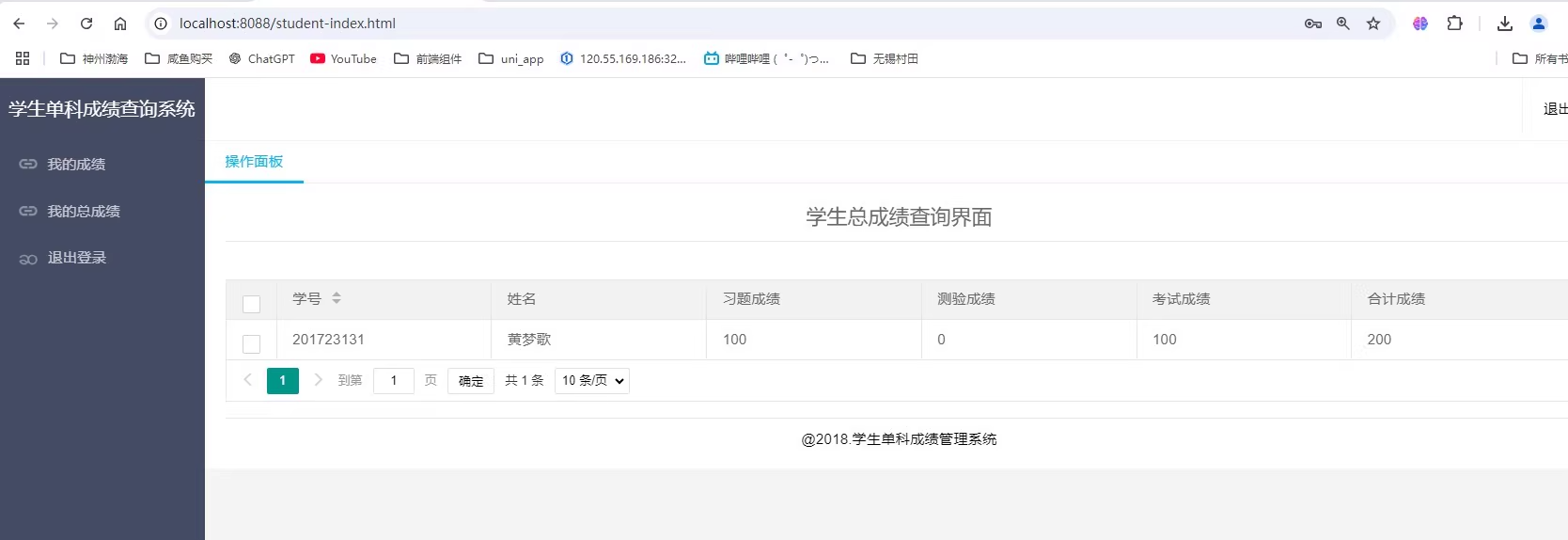The height and width of the screenshot is (540, 1568).
Task: Click the 确定 pagination button
Action: 471,381
